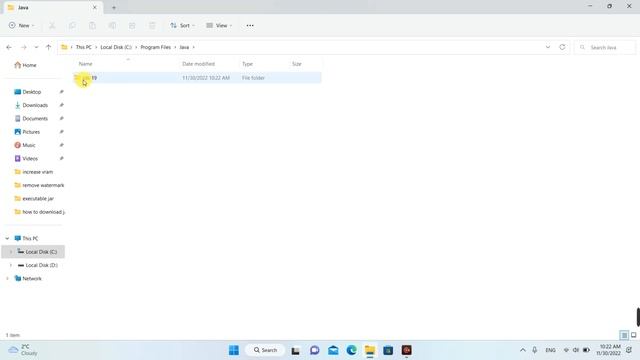Switch to large thumbnails view icon
Screen dimensions: 640x360
pyautogui.click(x=633, y=335)
